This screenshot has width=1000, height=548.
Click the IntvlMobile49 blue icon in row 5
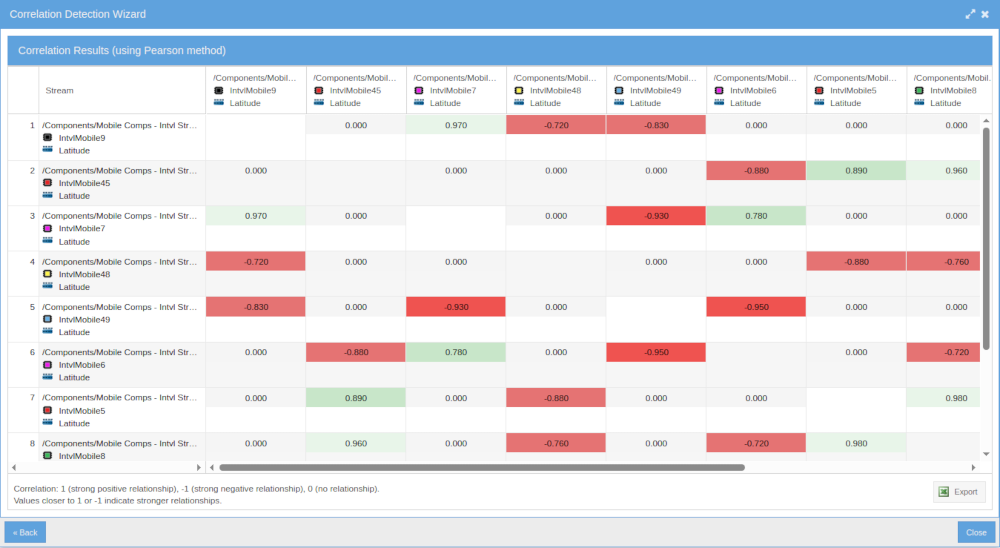pos(47,320)
